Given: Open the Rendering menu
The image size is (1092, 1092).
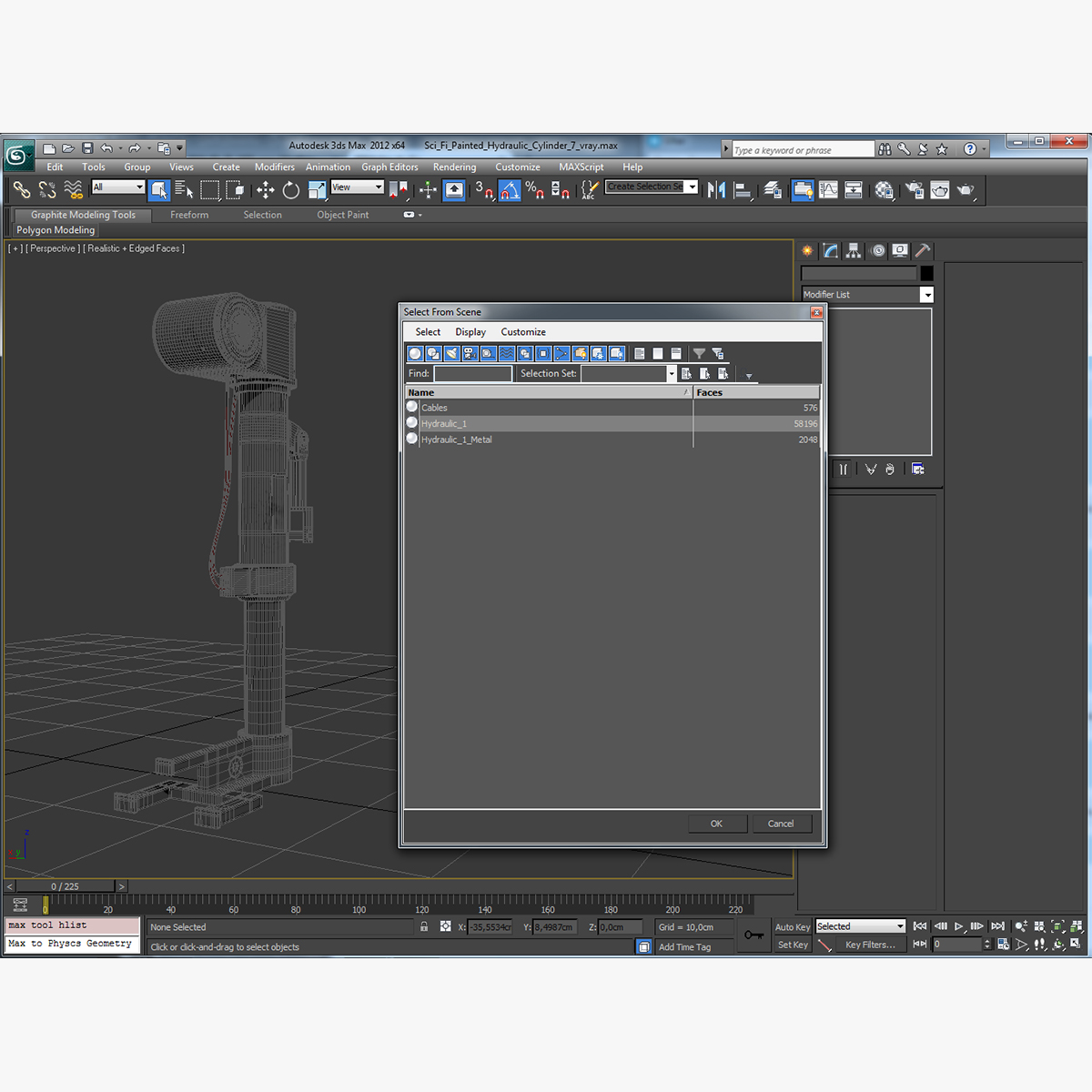Looking at the screenshot, I should tap(454, 167).
